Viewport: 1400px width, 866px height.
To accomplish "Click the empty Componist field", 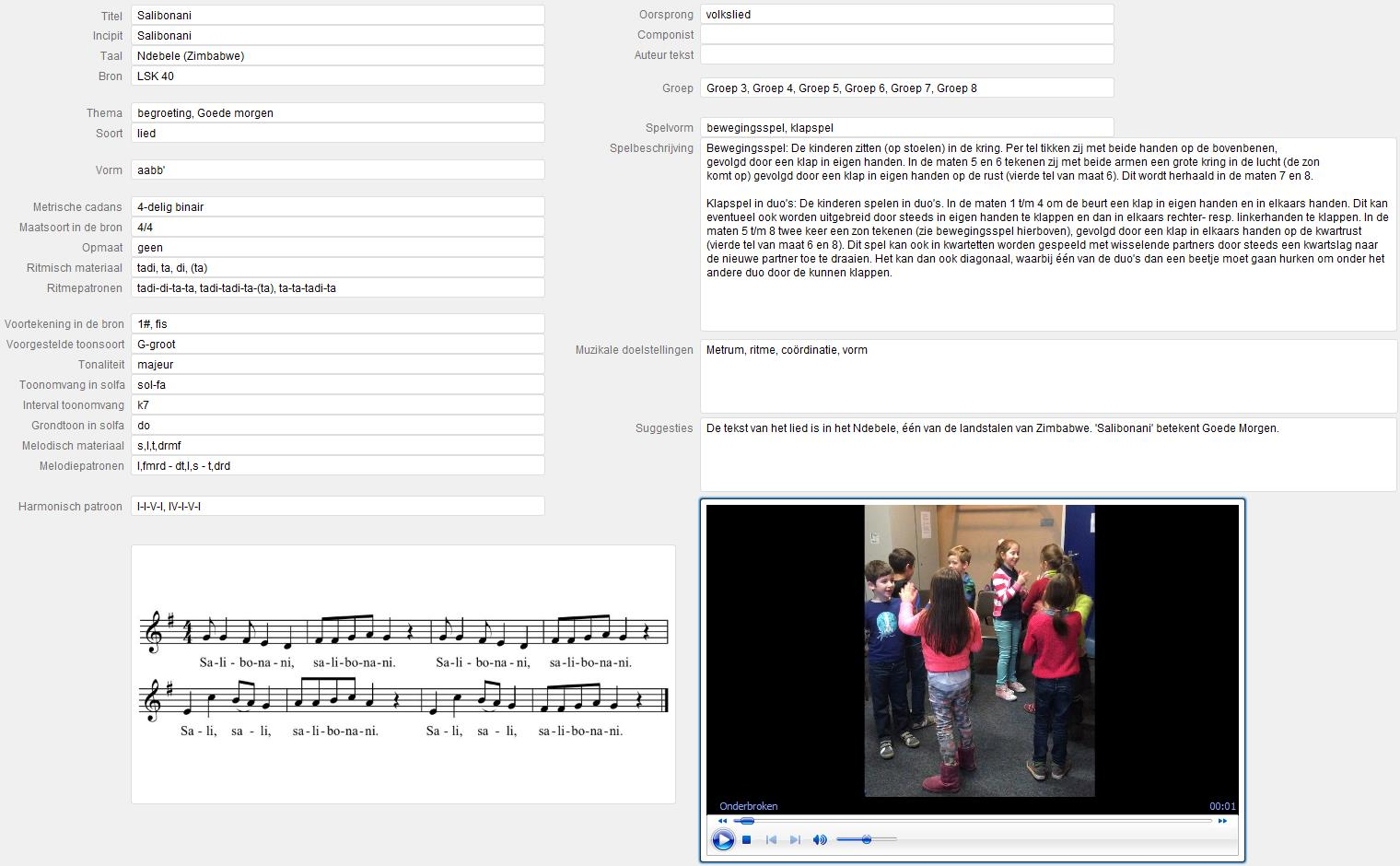I will (x=906, y=35).
